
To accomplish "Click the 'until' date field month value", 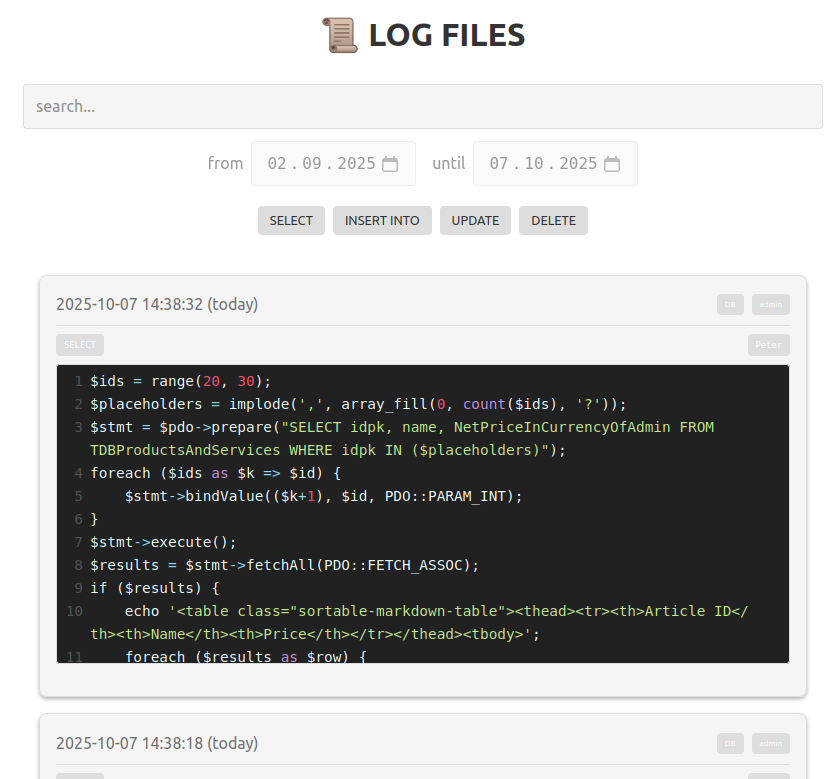I will pyautogui.click(x=533, y=164).
